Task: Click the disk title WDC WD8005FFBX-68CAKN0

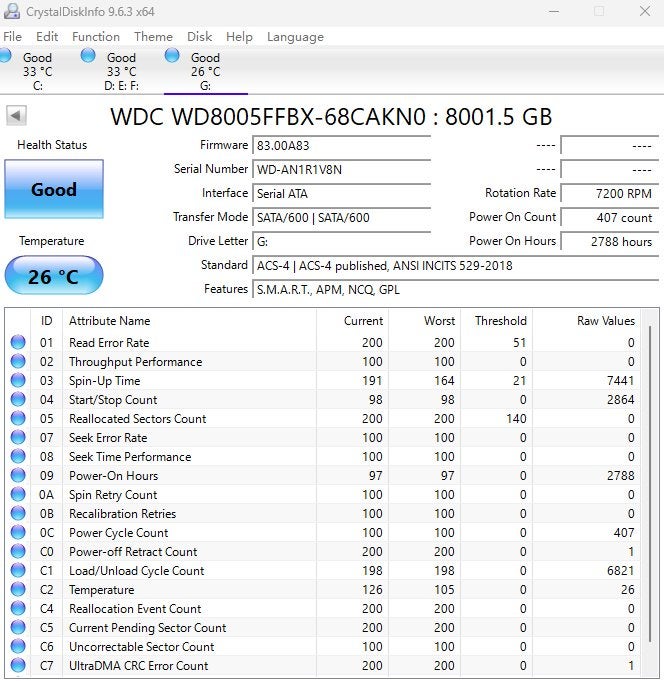Action: point(268,116)
